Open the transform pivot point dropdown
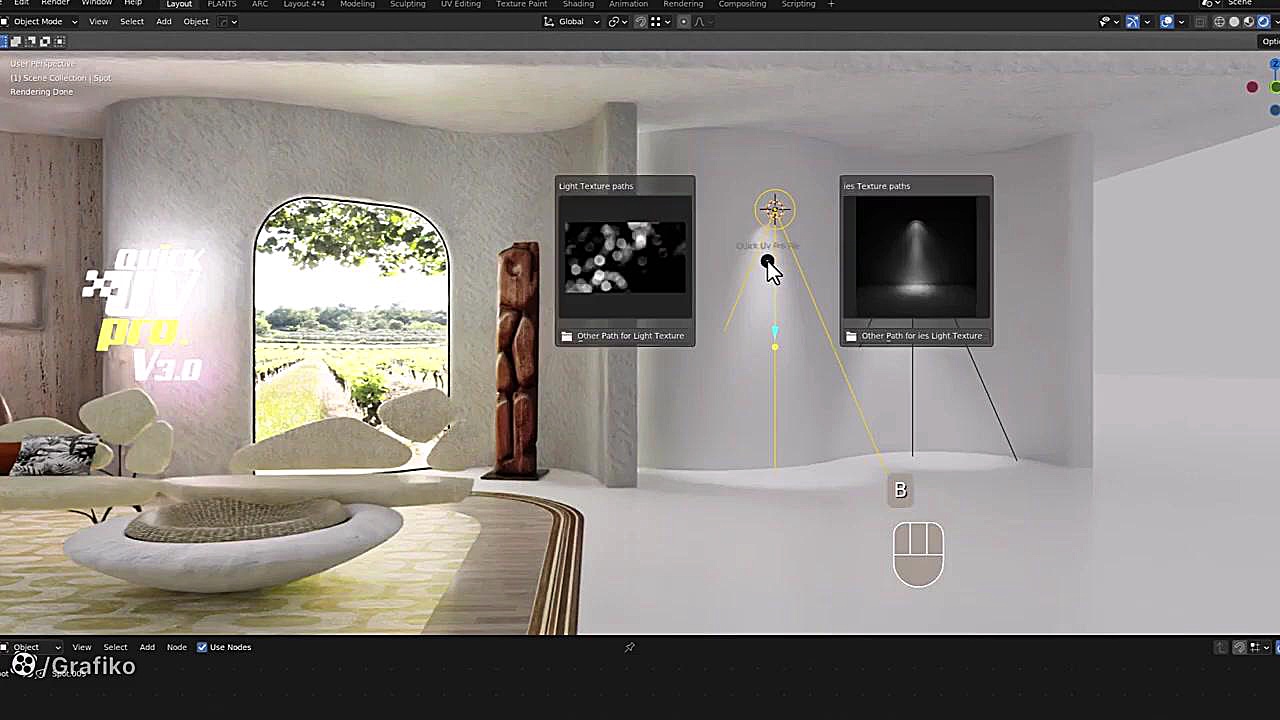 click(617, 21)
